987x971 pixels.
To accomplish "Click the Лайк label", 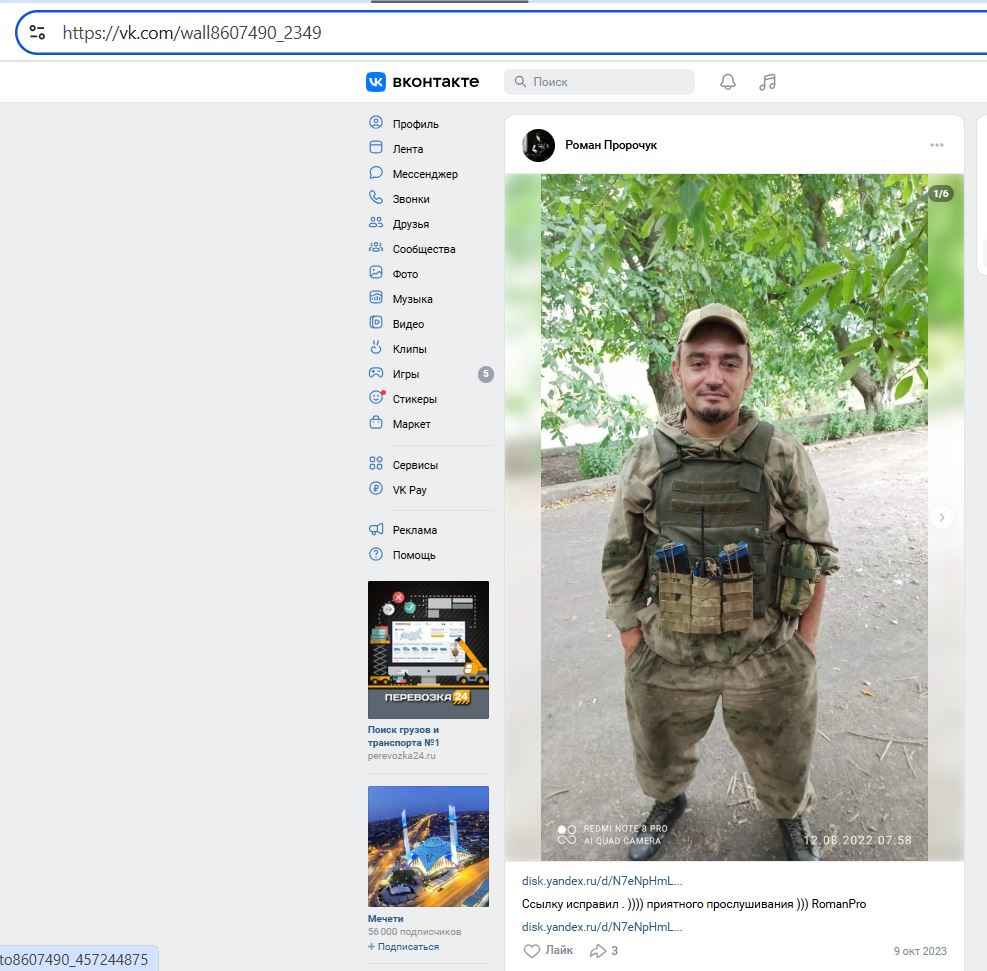I will [559, 950].
